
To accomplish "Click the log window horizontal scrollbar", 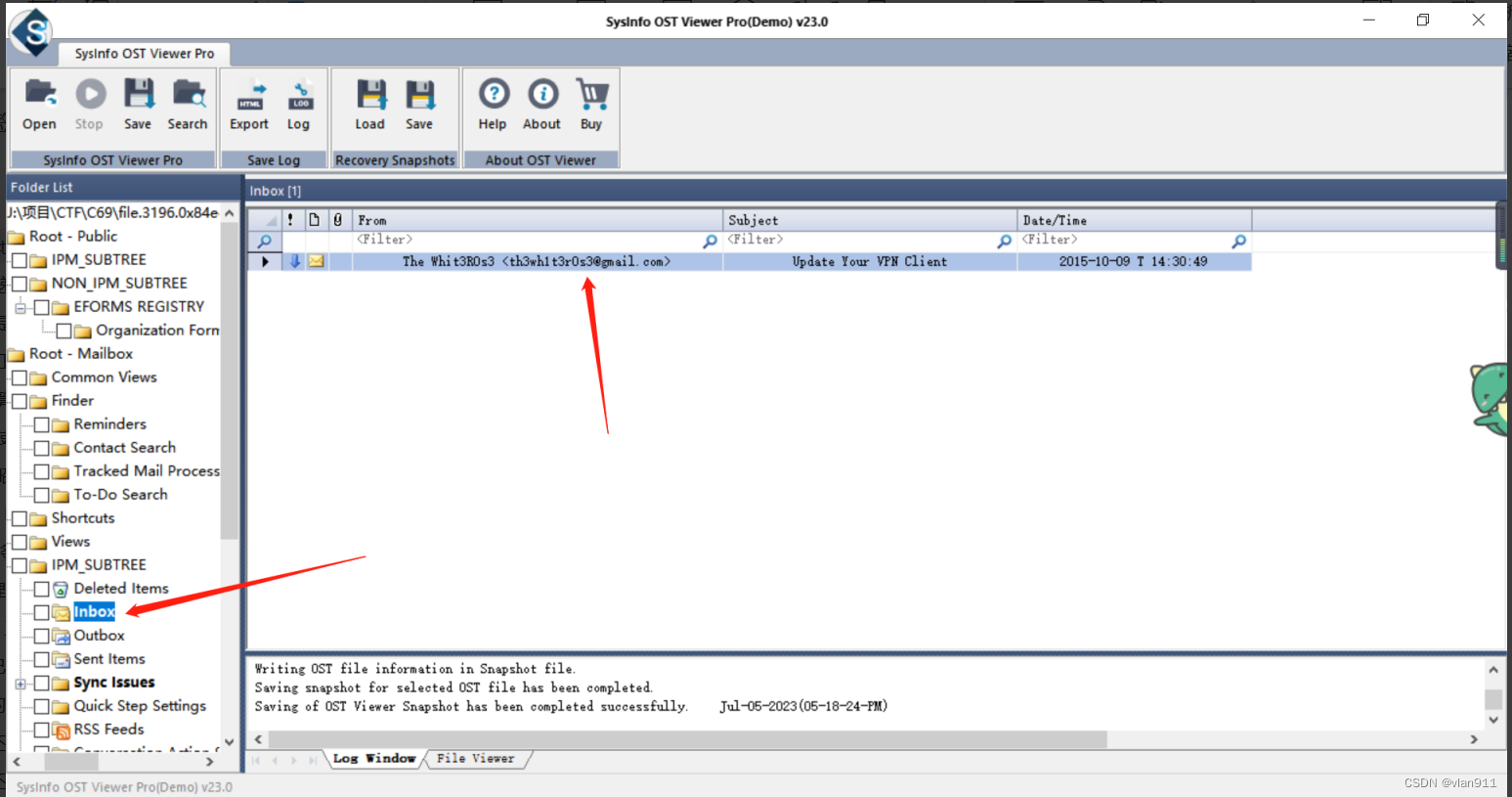I will [x=687, y=739].
